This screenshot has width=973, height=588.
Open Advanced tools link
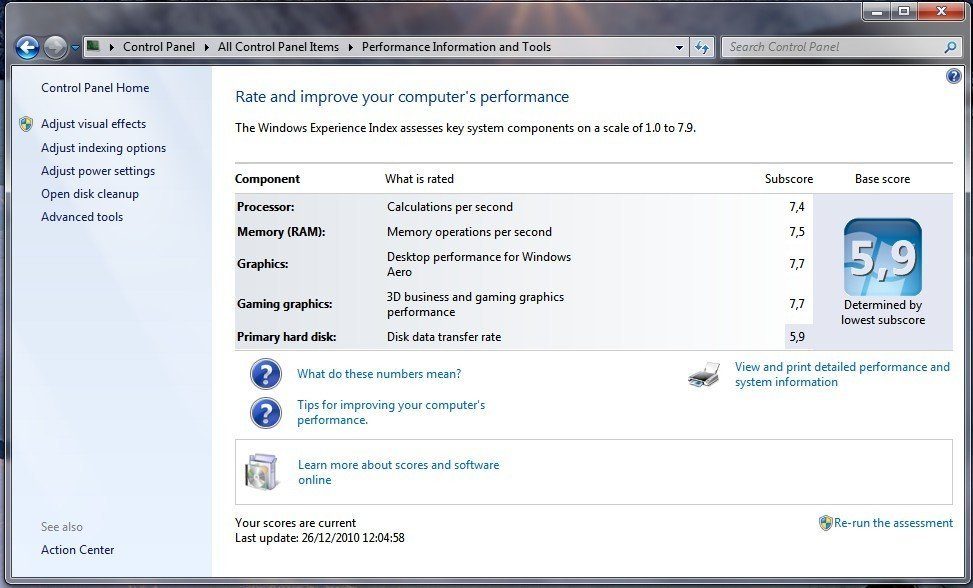point(82,217)
